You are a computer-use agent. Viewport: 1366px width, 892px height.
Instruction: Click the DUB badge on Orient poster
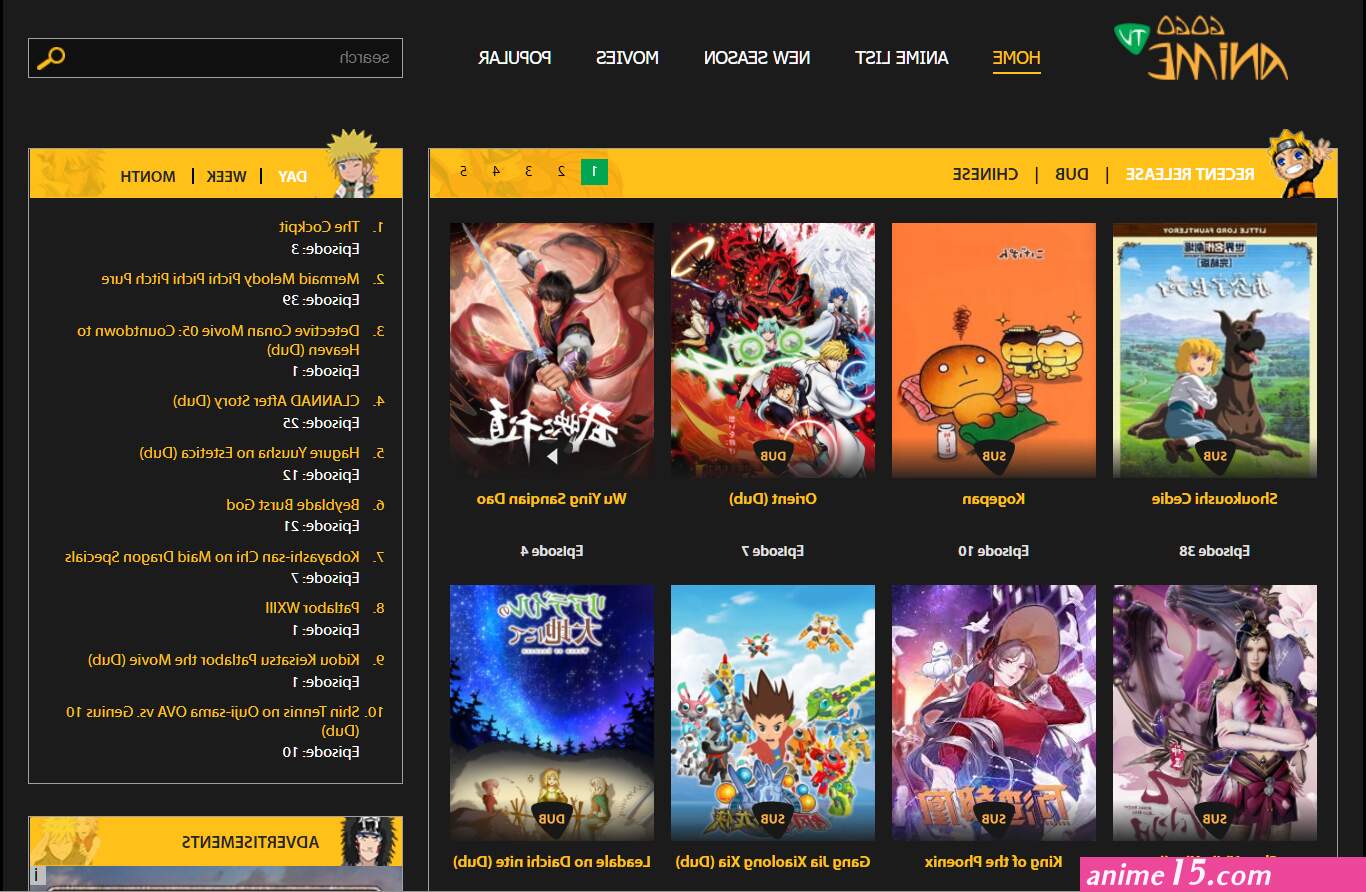coord(773,456)
